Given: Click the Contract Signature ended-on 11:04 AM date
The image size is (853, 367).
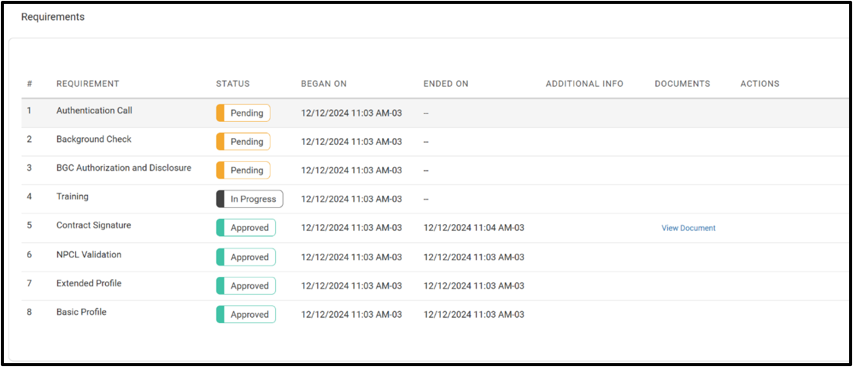Looking at the screenshot, I should (x=474, y=228).
